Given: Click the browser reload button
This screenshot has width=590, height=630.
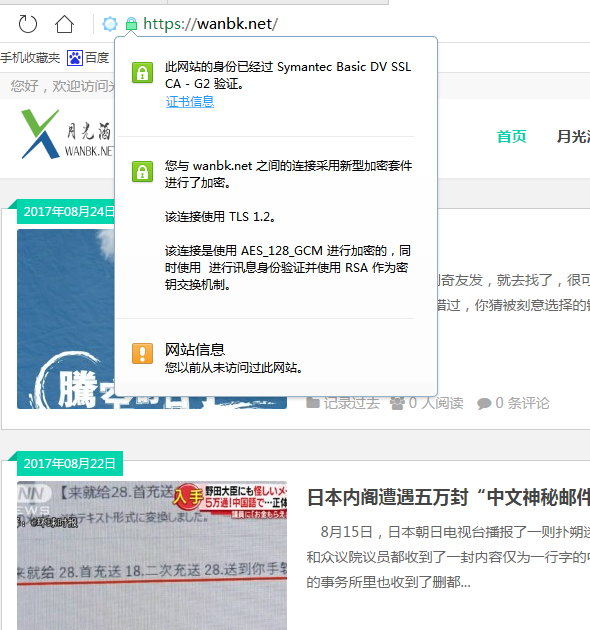Looking at the screenshot, I should [x=28, y=24].
